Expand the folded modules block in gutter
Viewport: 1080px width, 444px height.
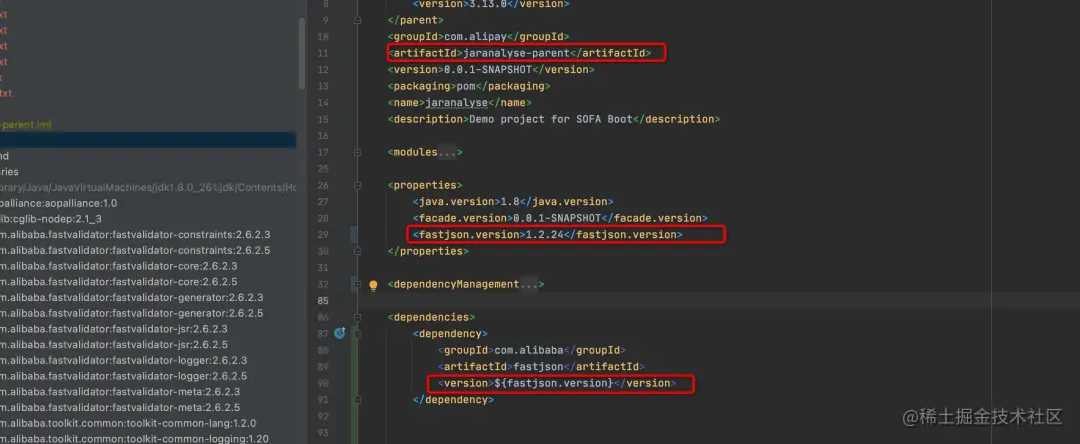click(x=357, y=152)
